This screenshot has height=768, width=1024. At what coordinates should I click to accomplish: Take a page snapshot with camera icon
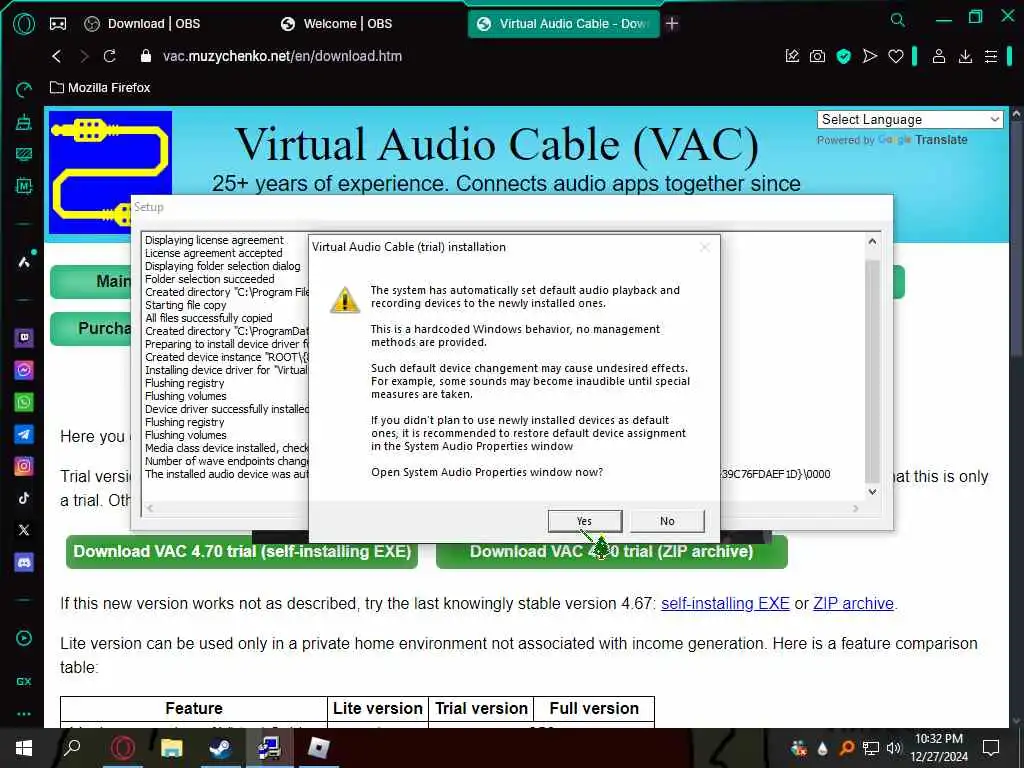[x=817, y=56]
